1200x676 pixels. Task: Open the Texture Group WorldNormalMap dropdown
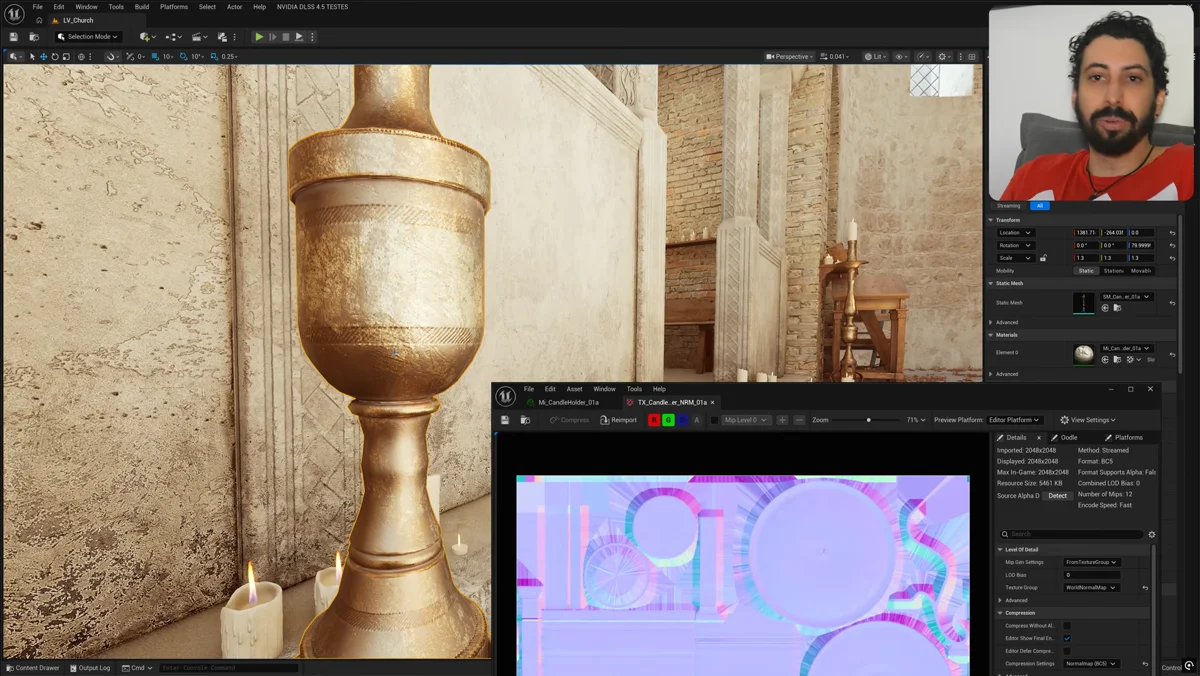1091,588
